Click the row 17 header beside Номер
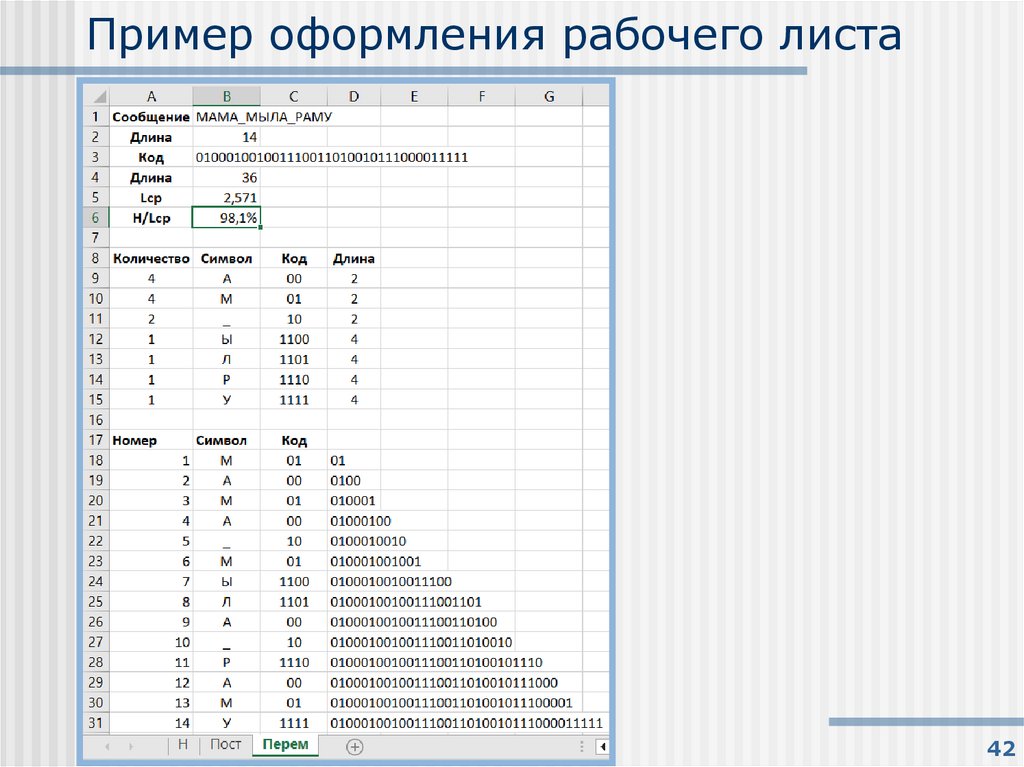1024x767 pixels. point(95,440)
